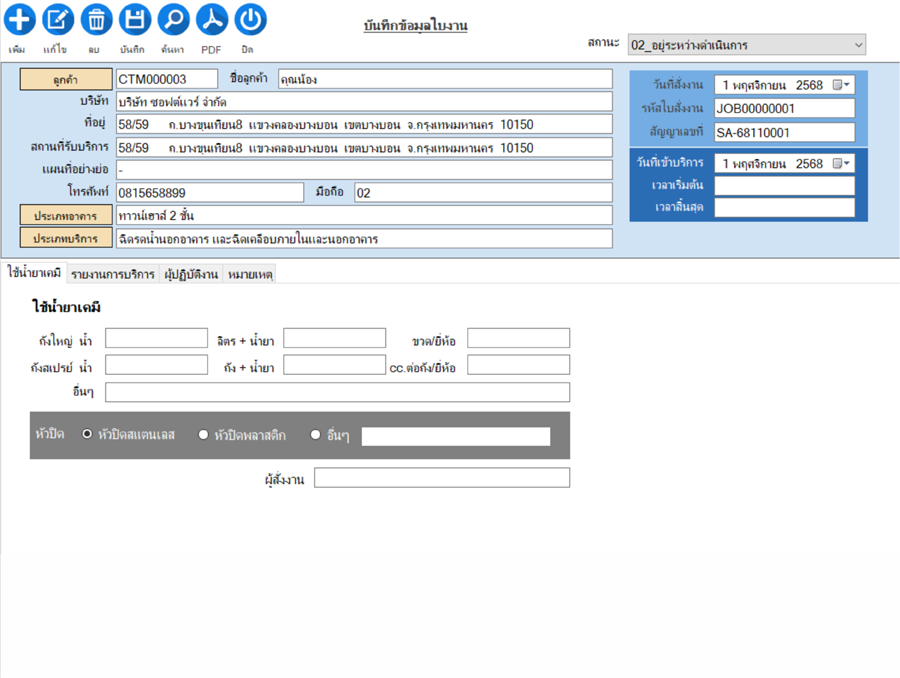Select the อื่นๆ nozzle radio option
This screenshot has height=678, width=900.
point(316,435)
